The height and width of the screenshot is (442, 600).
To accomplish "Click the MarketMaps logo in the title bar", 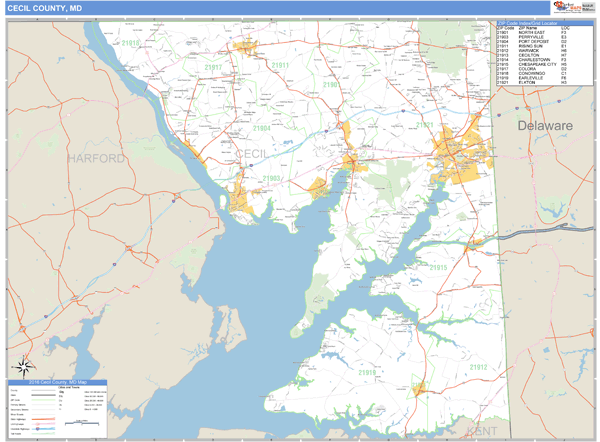I will click(569, 7).
